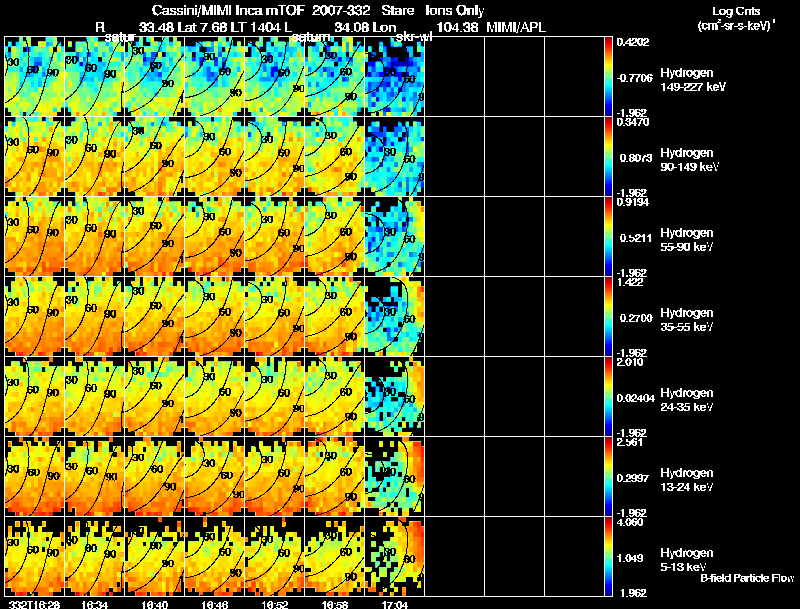Click the '104.38' longitude value
Image resolution: width=800 pixels, height=609 pixels.
click(x=458, y=27)
